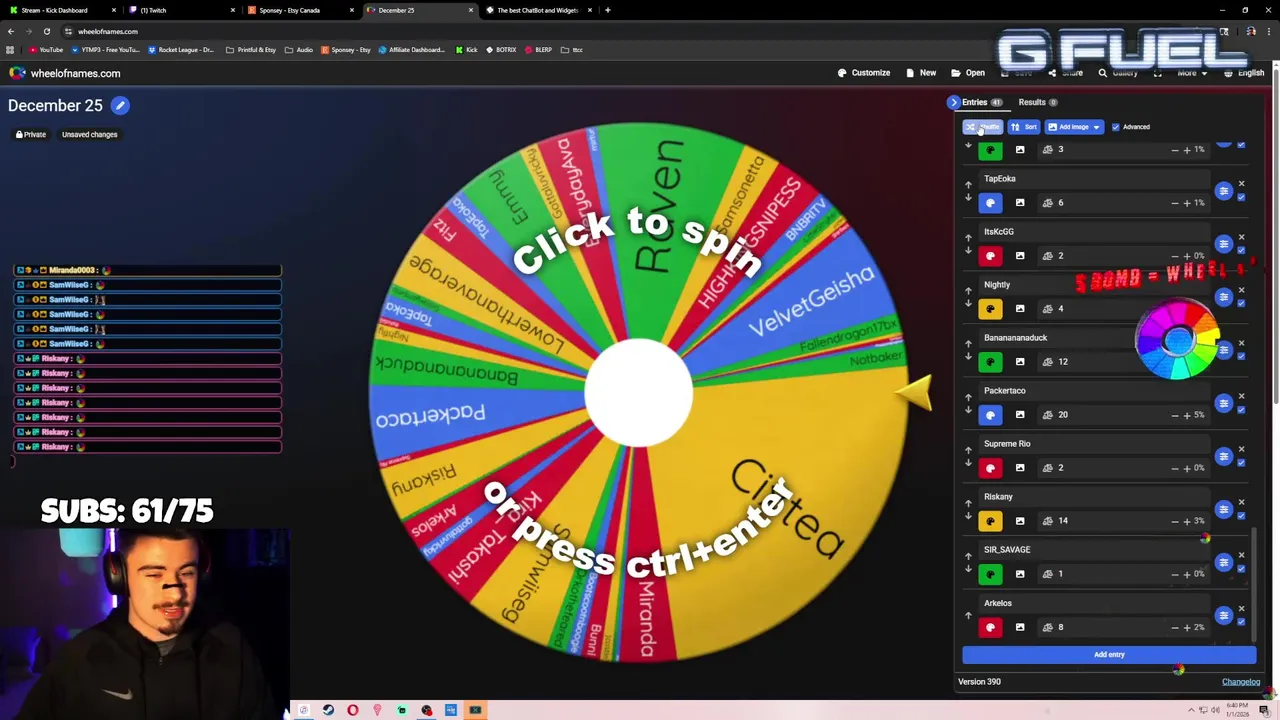Delete the TapEoka entry with X
Screen dimensions: 1280x720
coord(1242,183)
